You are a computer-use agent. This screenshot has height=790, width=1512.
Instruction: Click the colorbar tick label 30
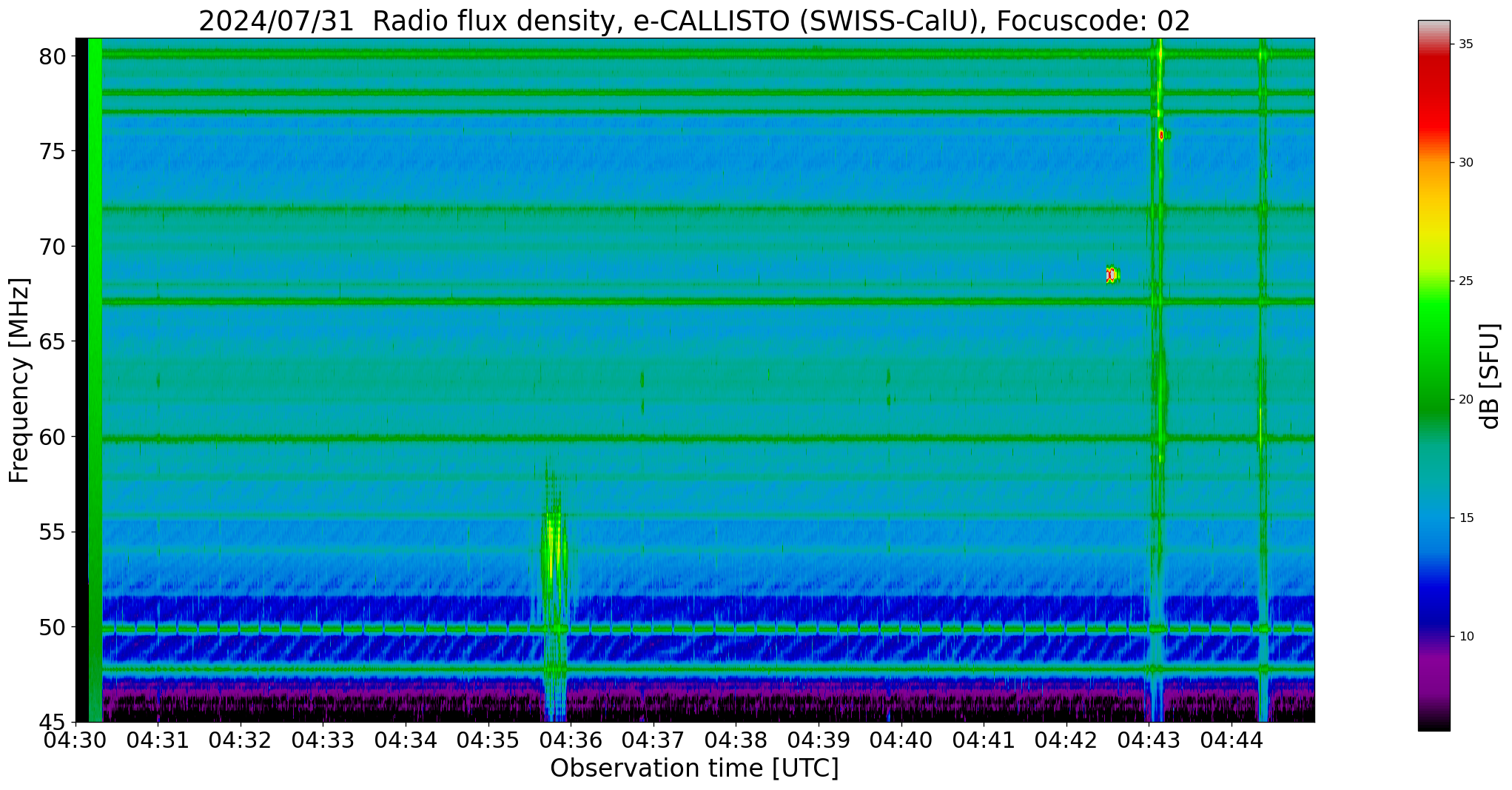(x=1465, y=163)
